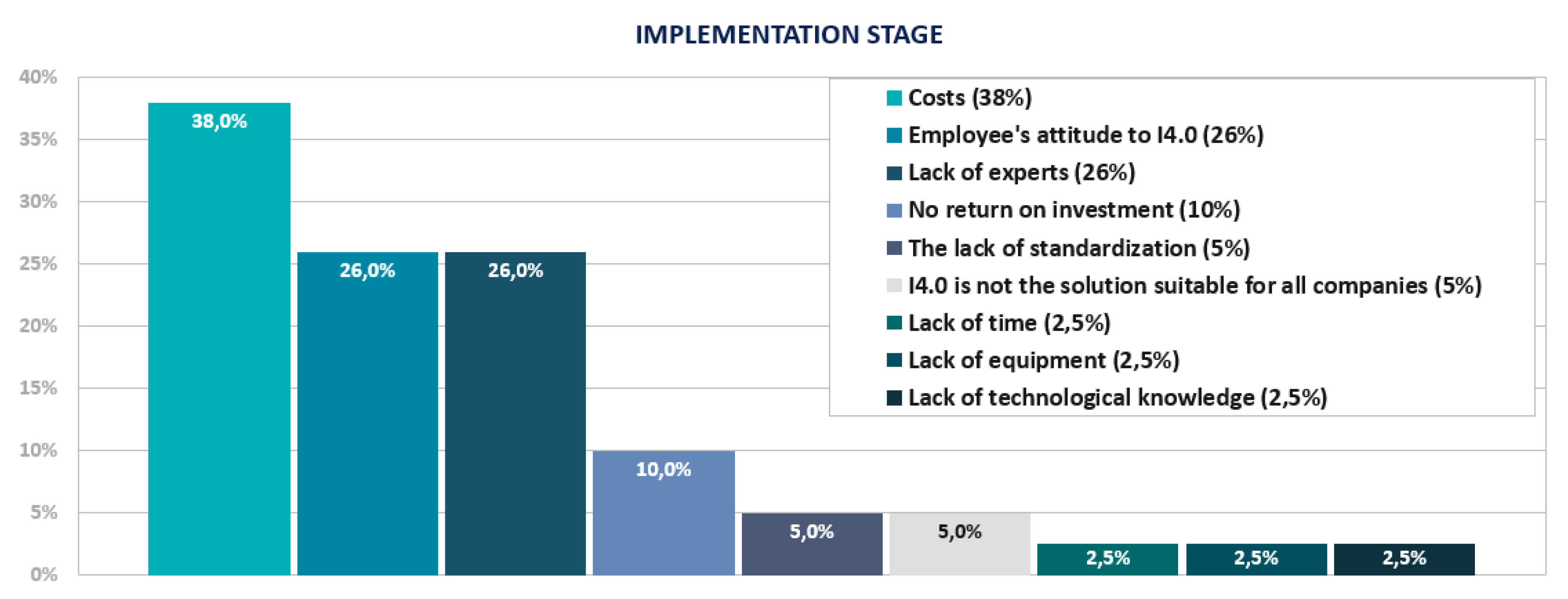Click the Lack of experts legend swatch
1568x599 pixels.
[893, 173]
